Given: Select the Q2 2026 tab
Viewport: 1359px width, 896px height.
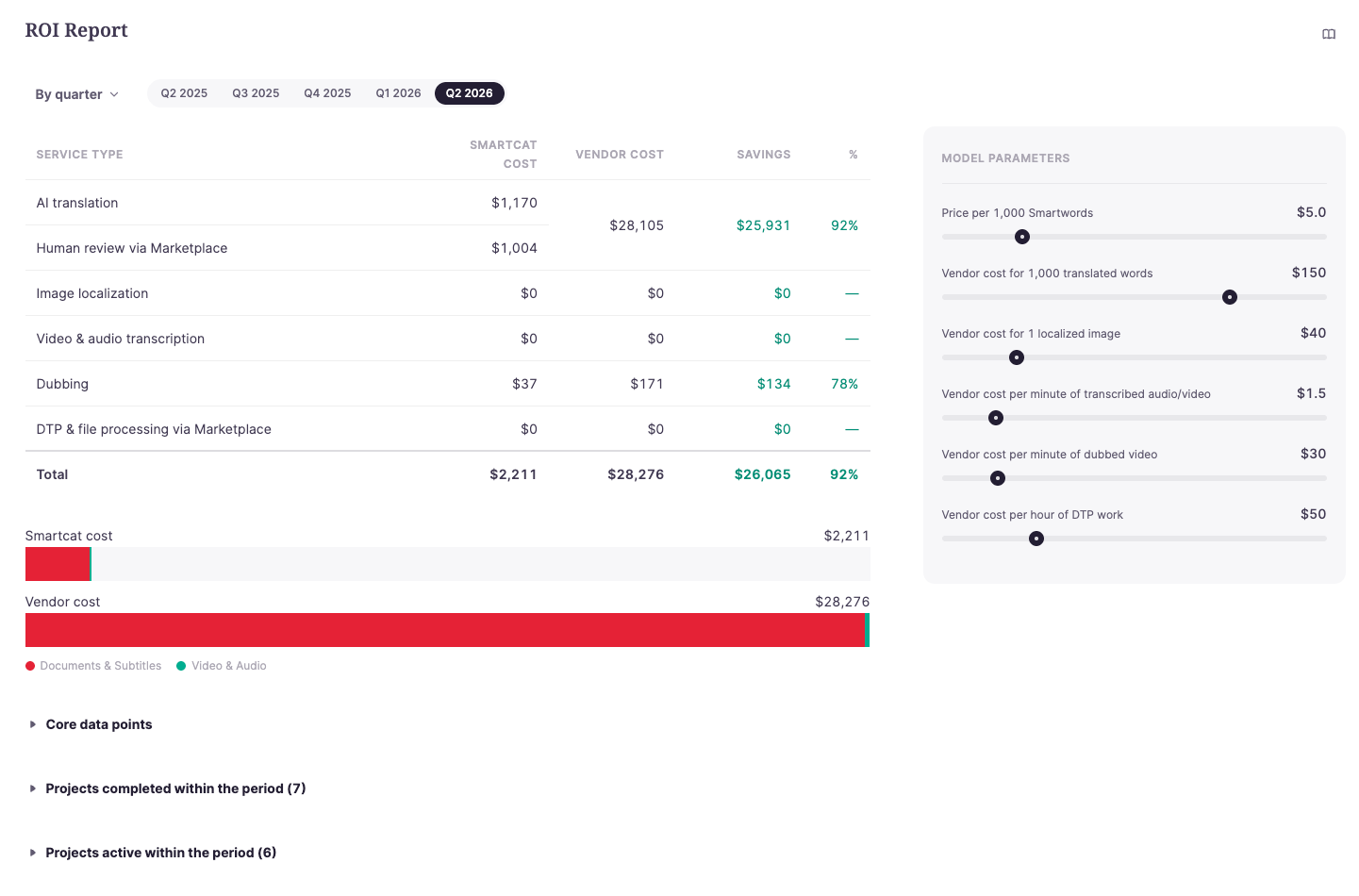Looking at the screenshot, I should [x=470, y=93].
